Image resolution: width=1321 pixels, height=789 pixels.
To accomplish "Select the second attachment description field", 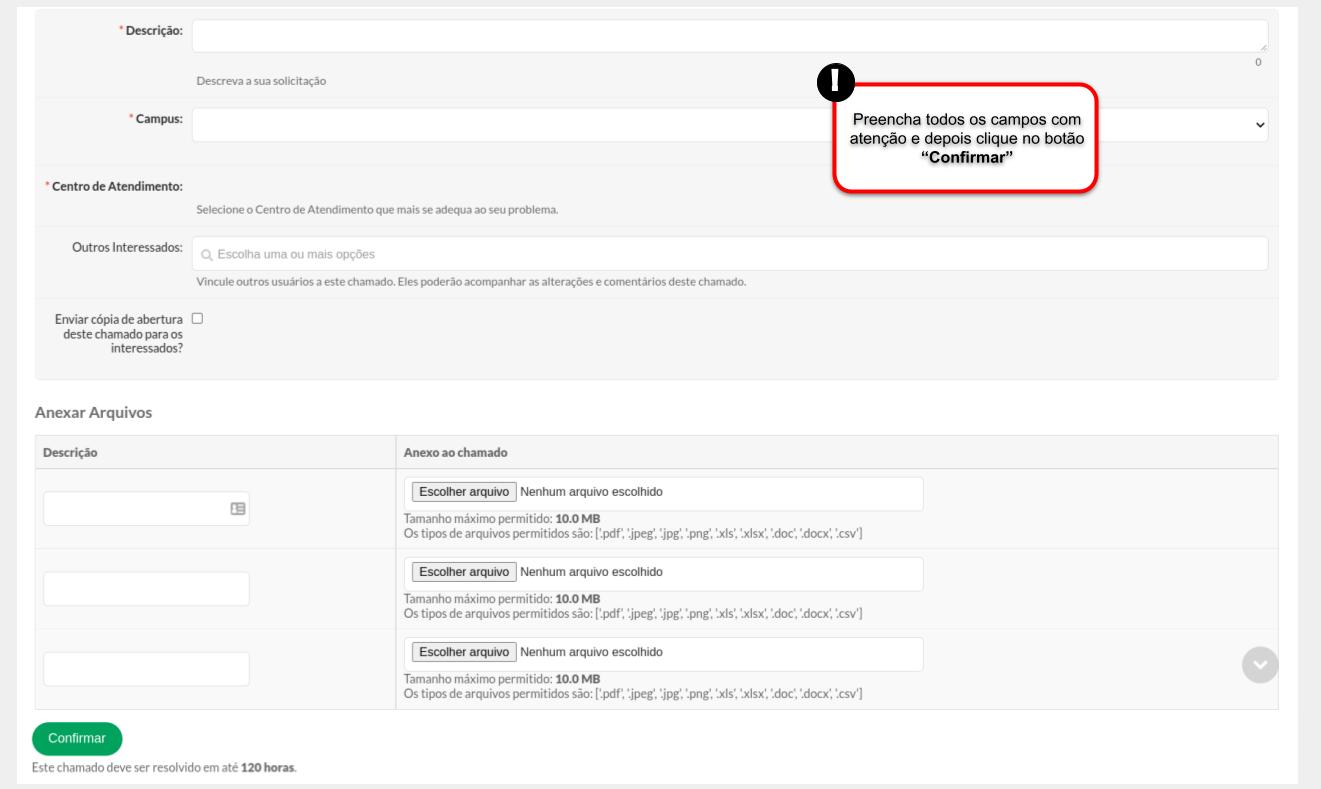I will point(146,589).
